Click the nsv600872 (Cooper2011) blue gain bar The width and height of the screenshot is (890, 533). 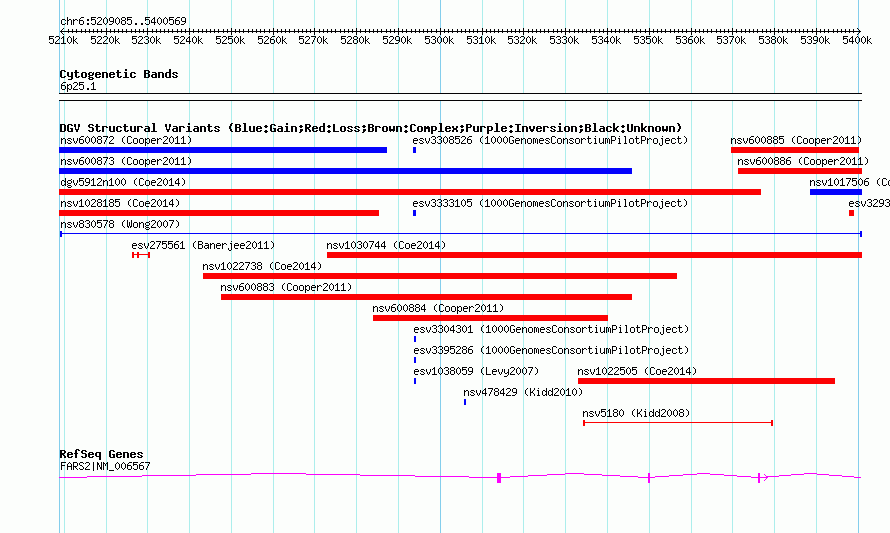pos(223,150)
